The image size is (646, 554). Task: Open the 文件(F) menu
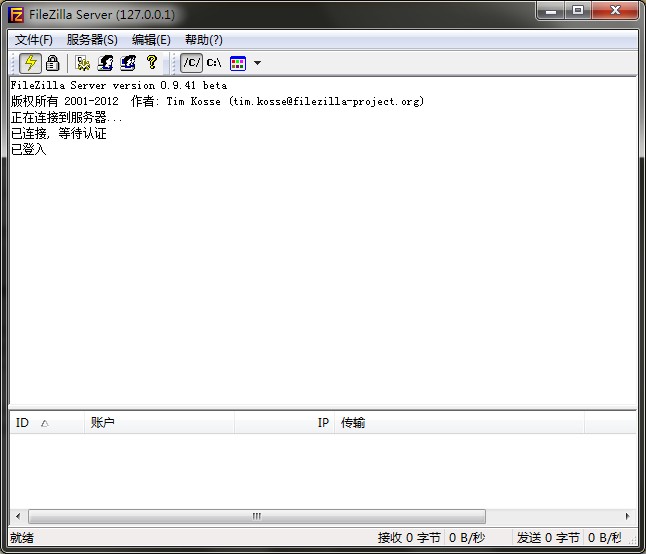(34, 40)
